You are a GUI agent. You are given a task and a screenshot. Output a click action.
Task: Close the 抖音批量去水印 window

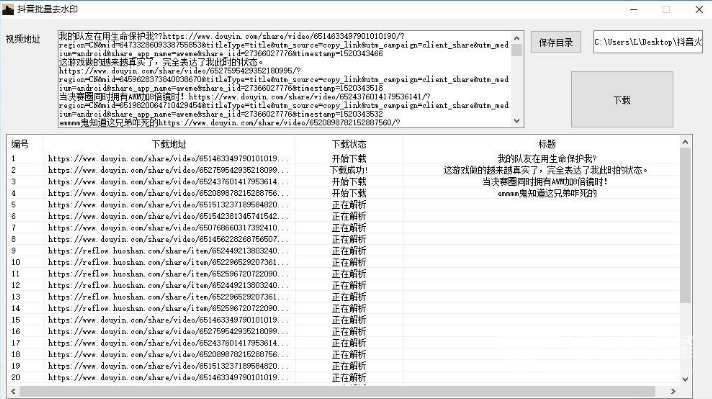coord(699,9)
